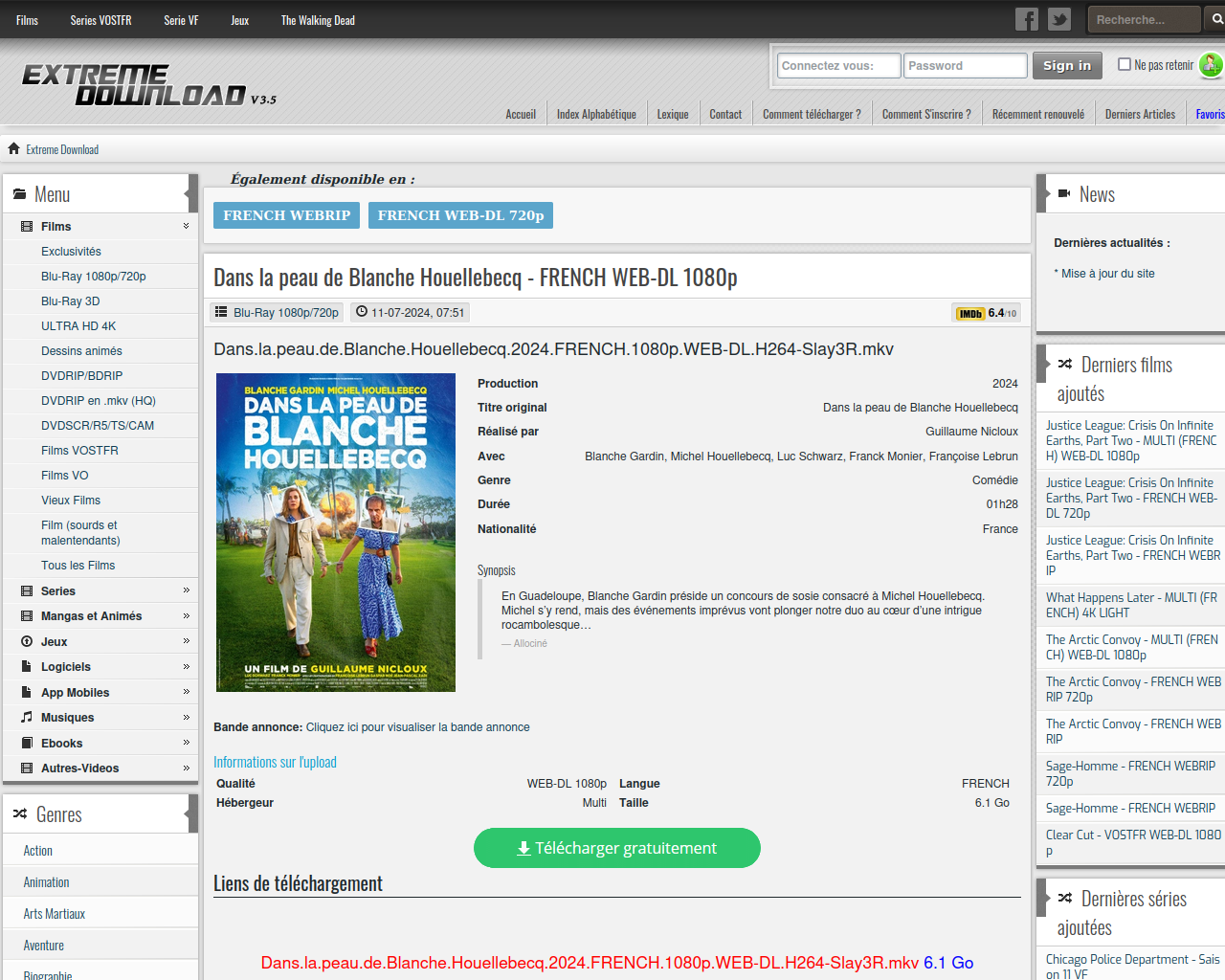Click the Ebooks book icon
1225x980 pixels.
(27, 743)
